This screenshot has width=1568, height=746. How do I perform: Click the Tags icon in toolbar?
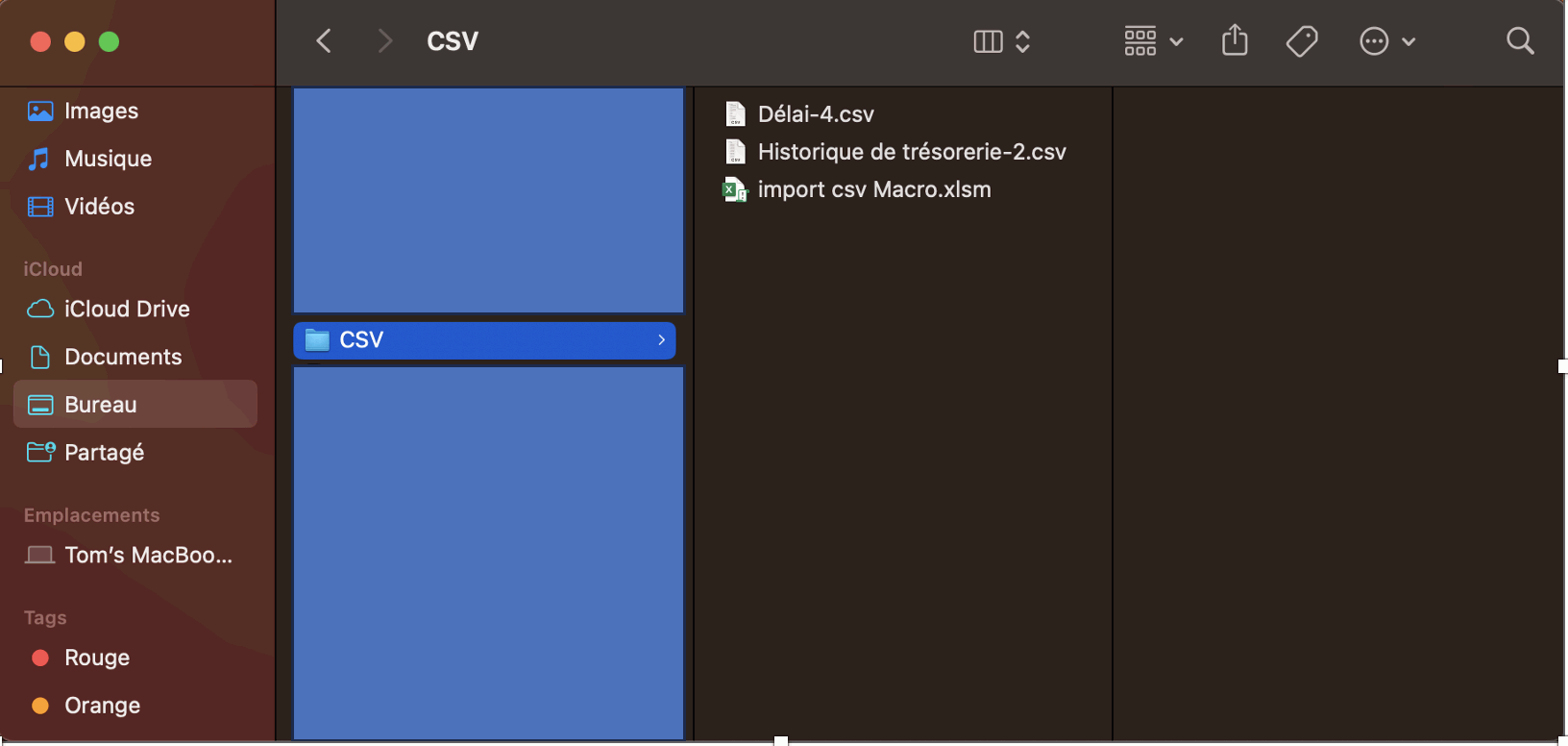coord(1302,41)
